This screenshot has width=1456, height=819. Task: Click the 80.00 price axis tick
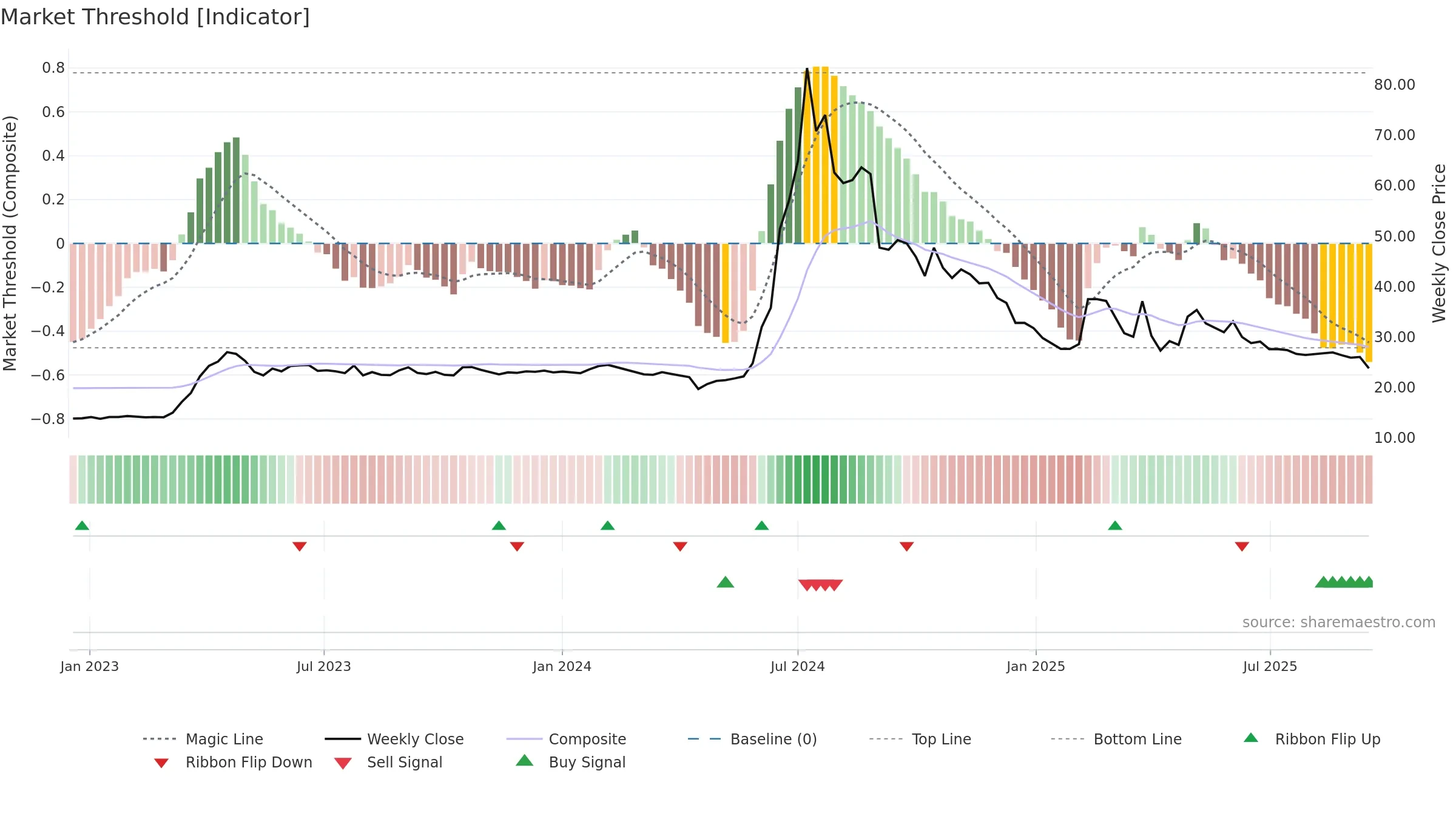click(x=1395, y=85)
